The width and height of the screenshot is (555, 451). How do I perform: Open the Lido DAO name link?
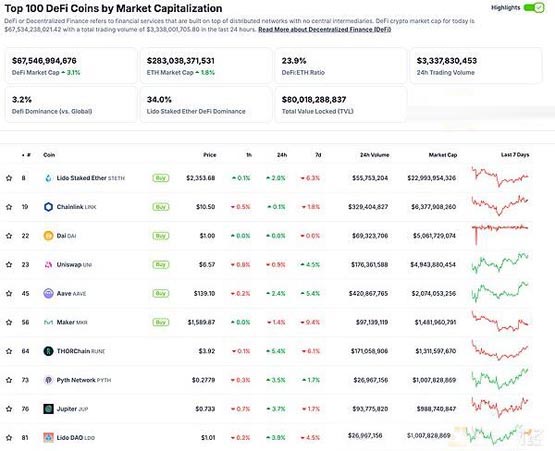(x=76, y=438)
